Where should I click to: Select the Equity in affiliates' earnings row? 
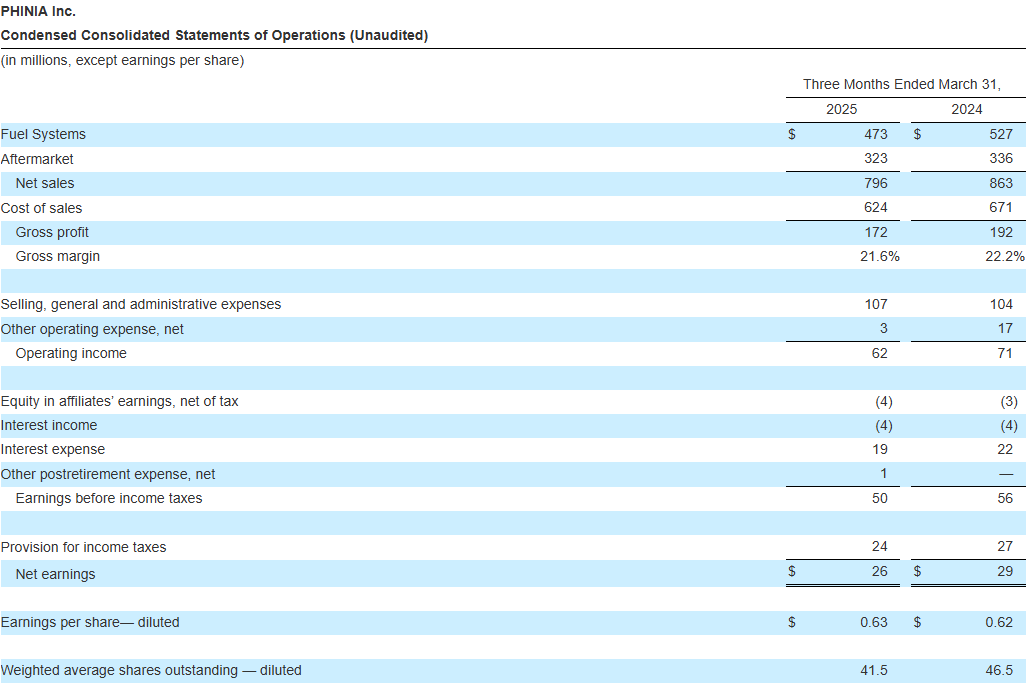[x=120, y=401]
